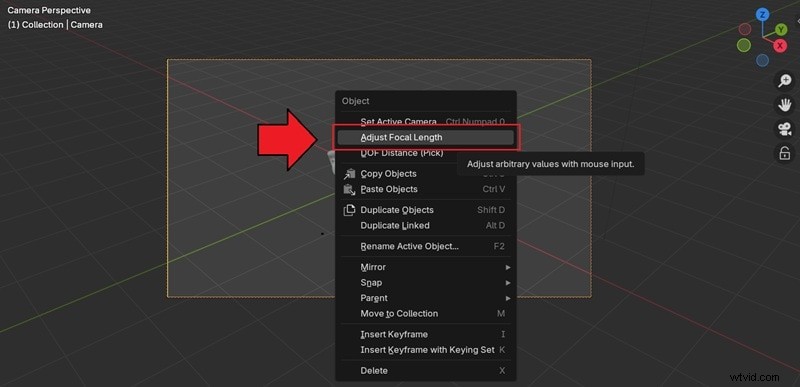
Task: Choose Duplicate Linked entry
Action: [426, 225]
